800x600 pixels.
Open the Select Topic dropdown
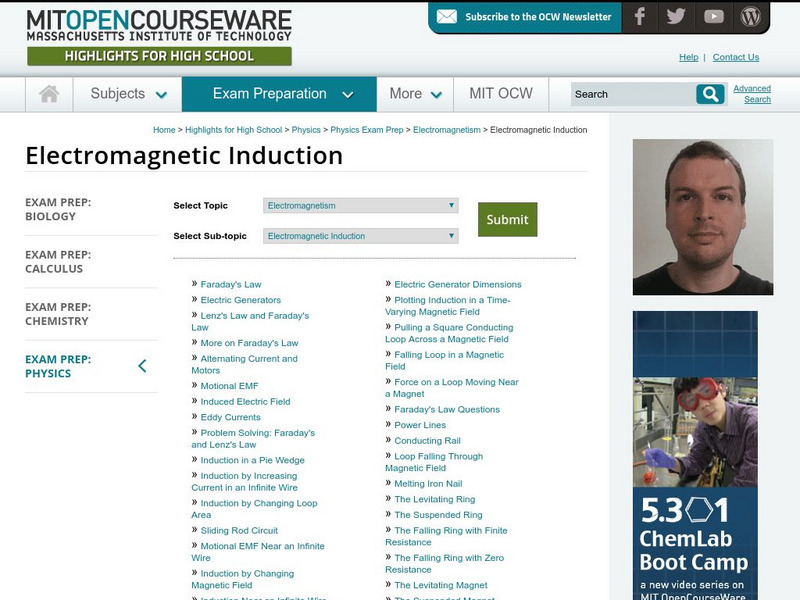pos(360,205)
